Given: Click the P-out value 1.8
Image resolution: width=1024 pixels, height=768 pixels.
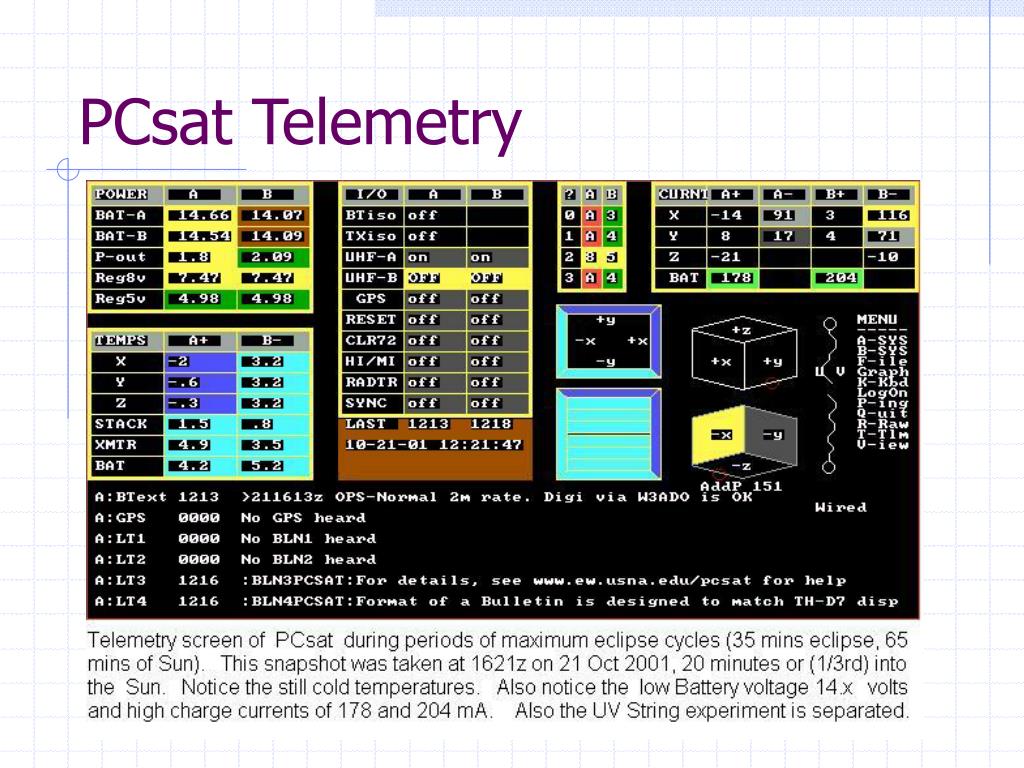Looking at the screenshot, I should click(x=194, y=257).
